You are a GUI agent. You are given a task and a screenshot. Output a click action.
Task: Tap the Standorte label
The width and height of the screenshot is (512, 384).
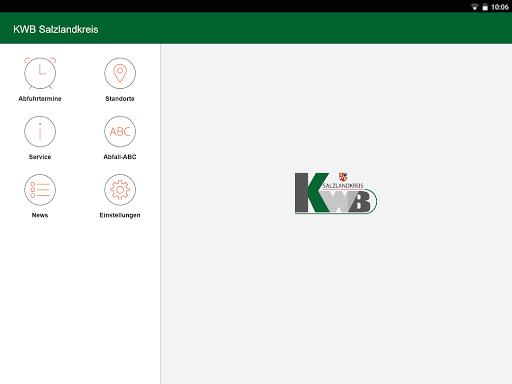point(120,99)
